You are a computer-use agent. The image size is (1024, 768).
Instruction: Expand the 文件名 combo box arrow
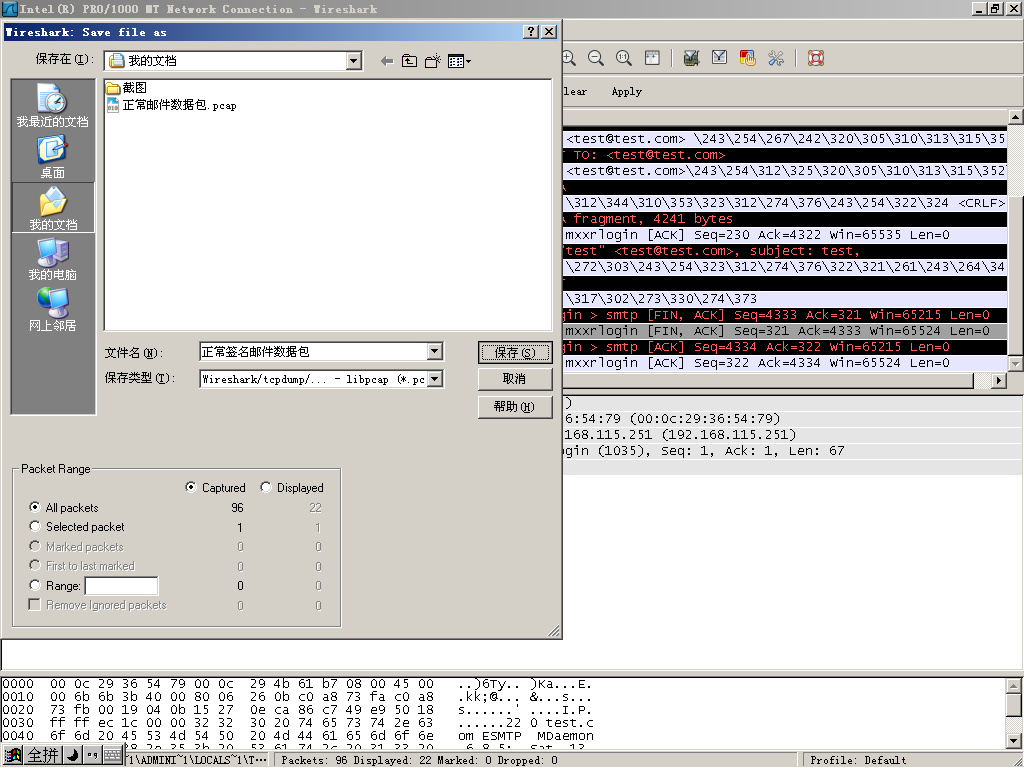pyautogui.click(x=435, y=351)
